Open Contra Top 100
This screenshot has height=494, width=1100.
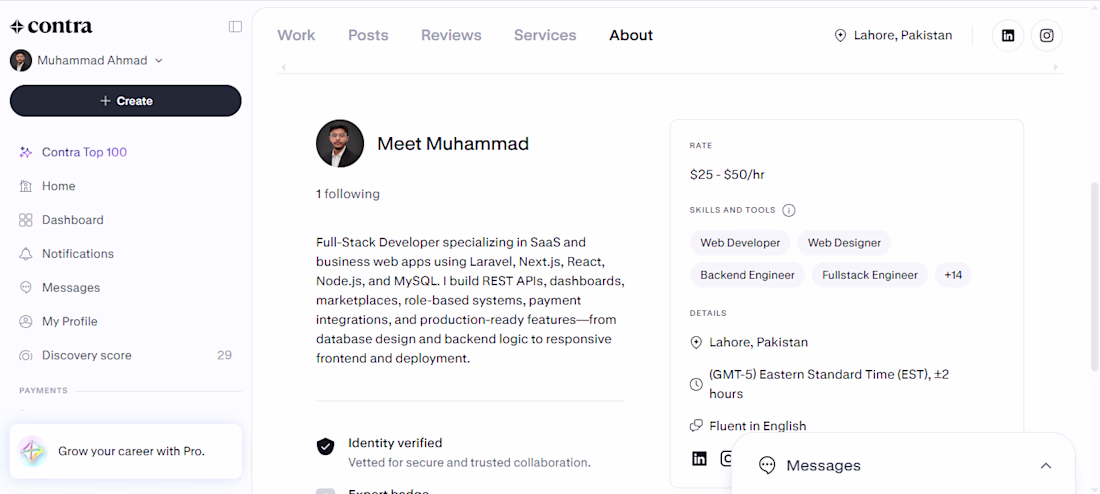pos(84,152)
